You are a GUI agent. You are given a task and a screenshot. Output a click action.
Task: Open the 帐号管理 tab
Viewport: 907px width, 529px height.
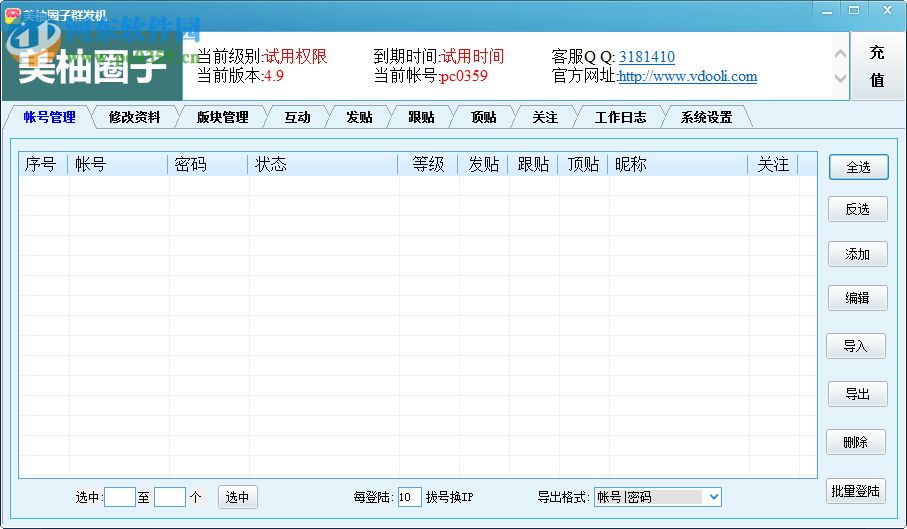tap(49, 117)
